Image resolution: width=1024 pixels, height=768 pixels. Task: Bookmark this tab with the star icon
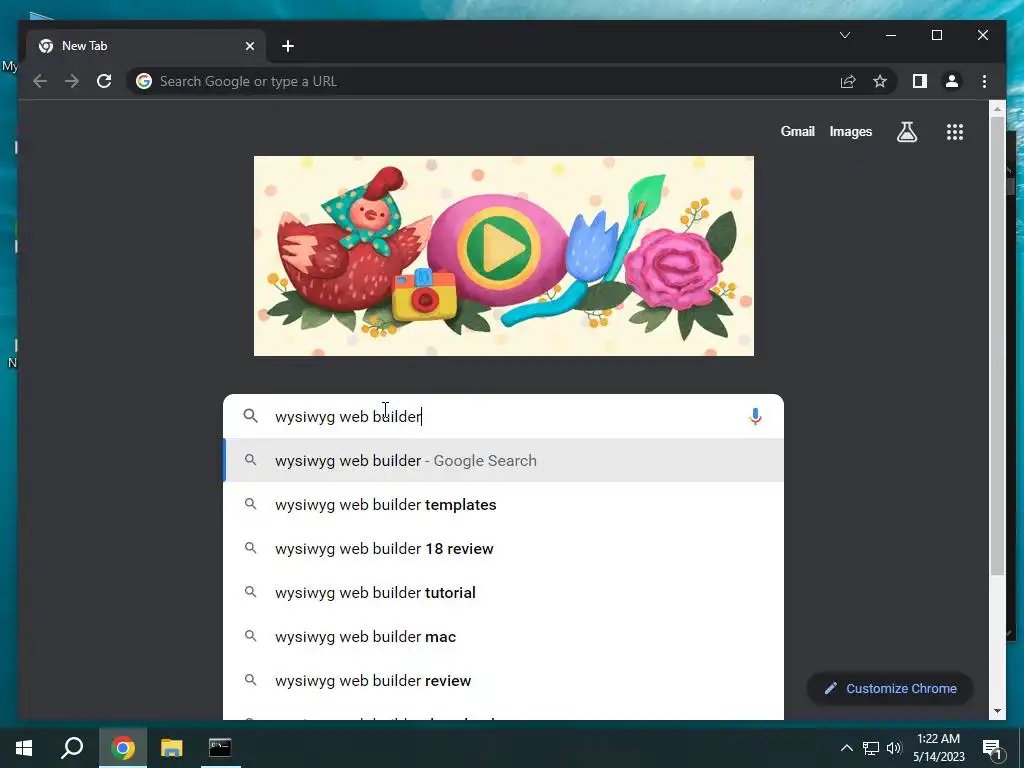[x=880, y=81]
